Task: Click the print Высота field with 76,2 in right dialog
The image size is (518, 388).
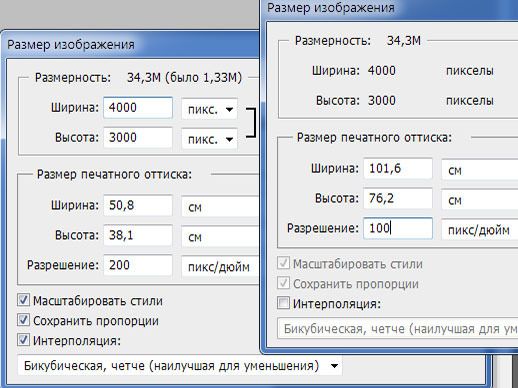Action: coord(398,198)
